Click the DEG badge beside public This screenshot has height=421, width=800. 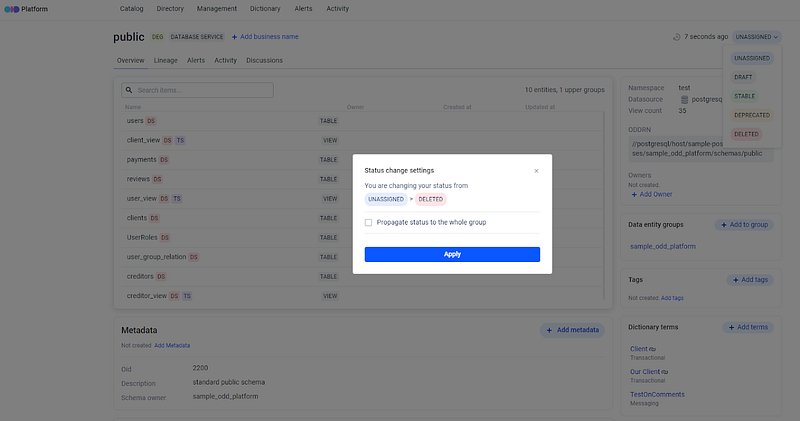(x=157, y=37)
